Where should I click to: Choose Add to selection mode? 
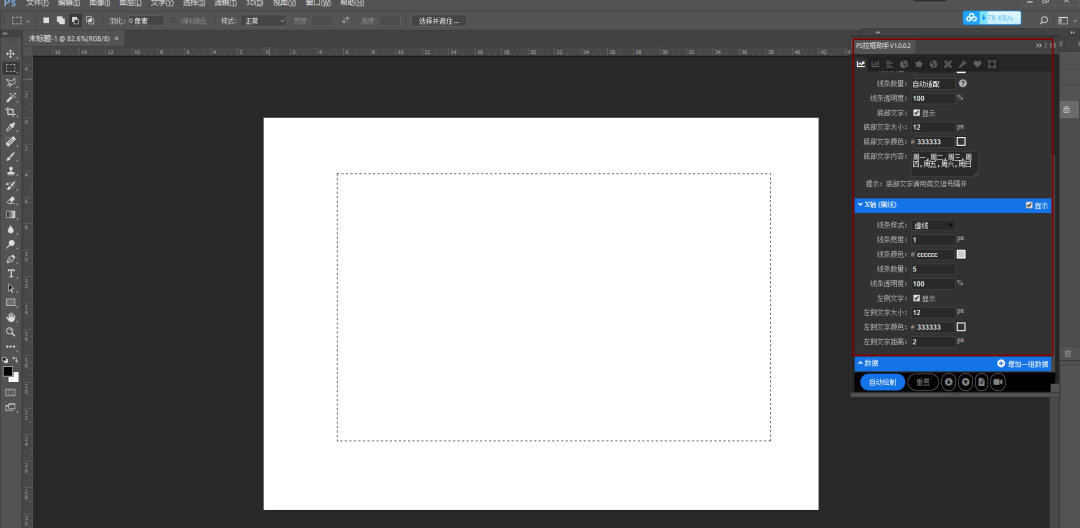[x=61, y=21]
